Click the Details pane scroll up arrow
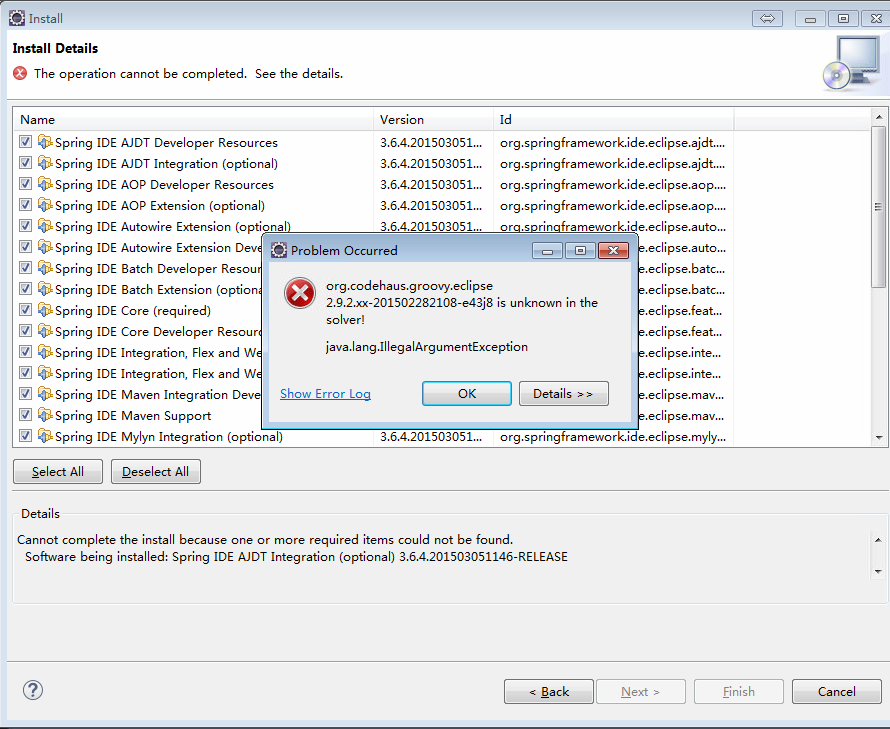The image size is (890, 729). [878, 540]
